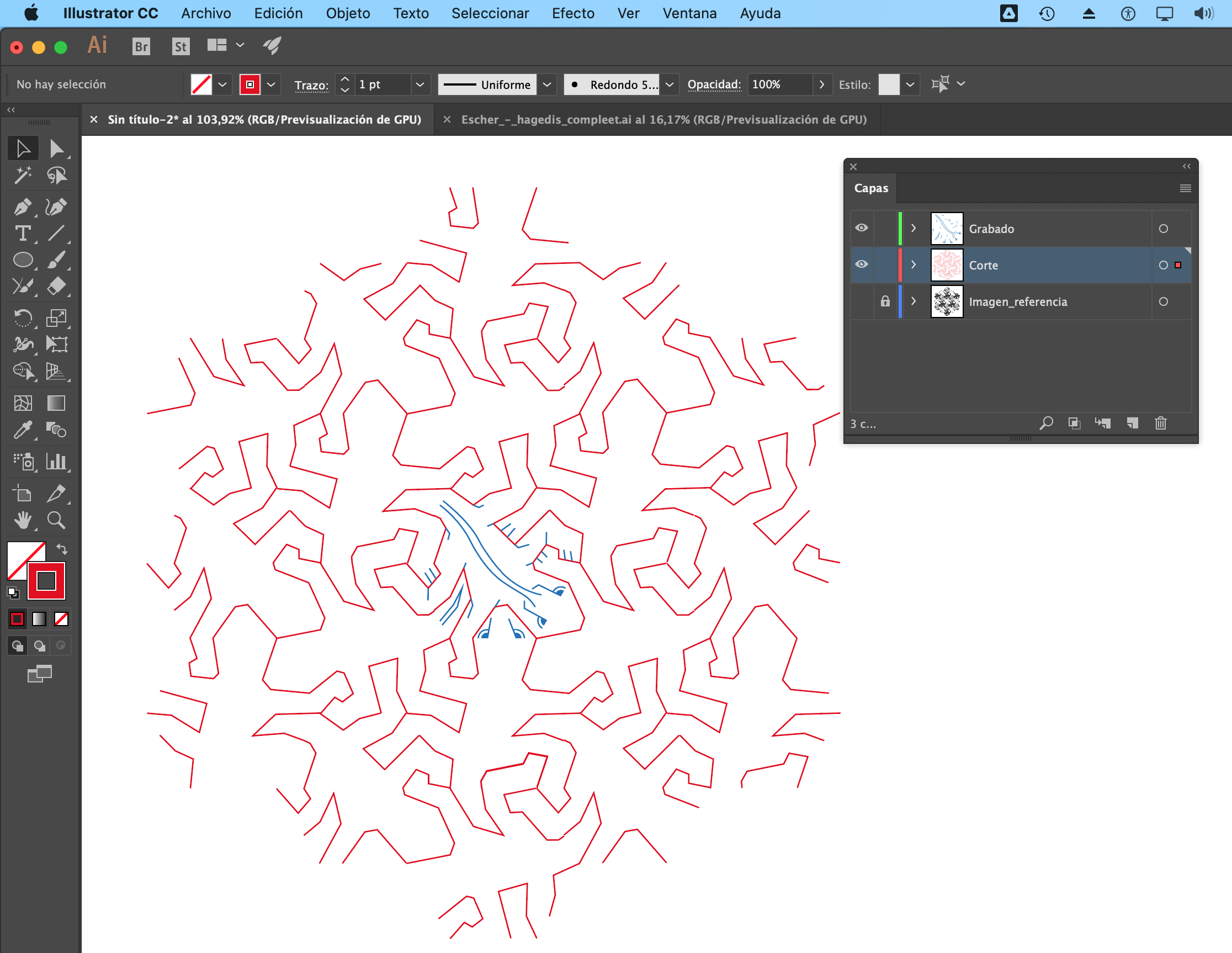The image size is (1232, 953).
Task: Expand the Grabado layer contents
Action: 914,228
